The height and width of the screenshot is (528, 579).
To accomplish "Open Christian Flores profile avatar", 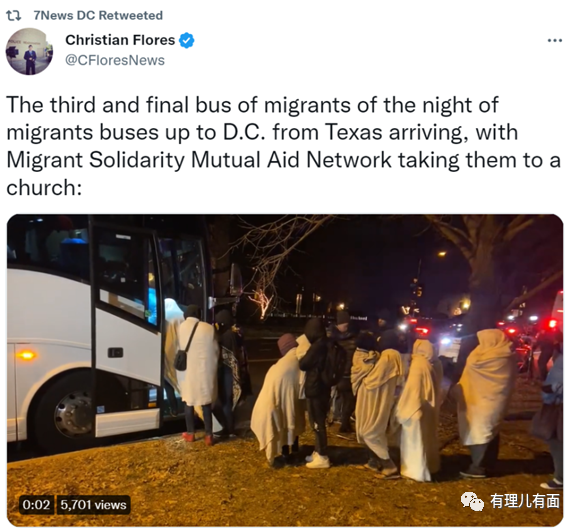I will coord(29,51).
